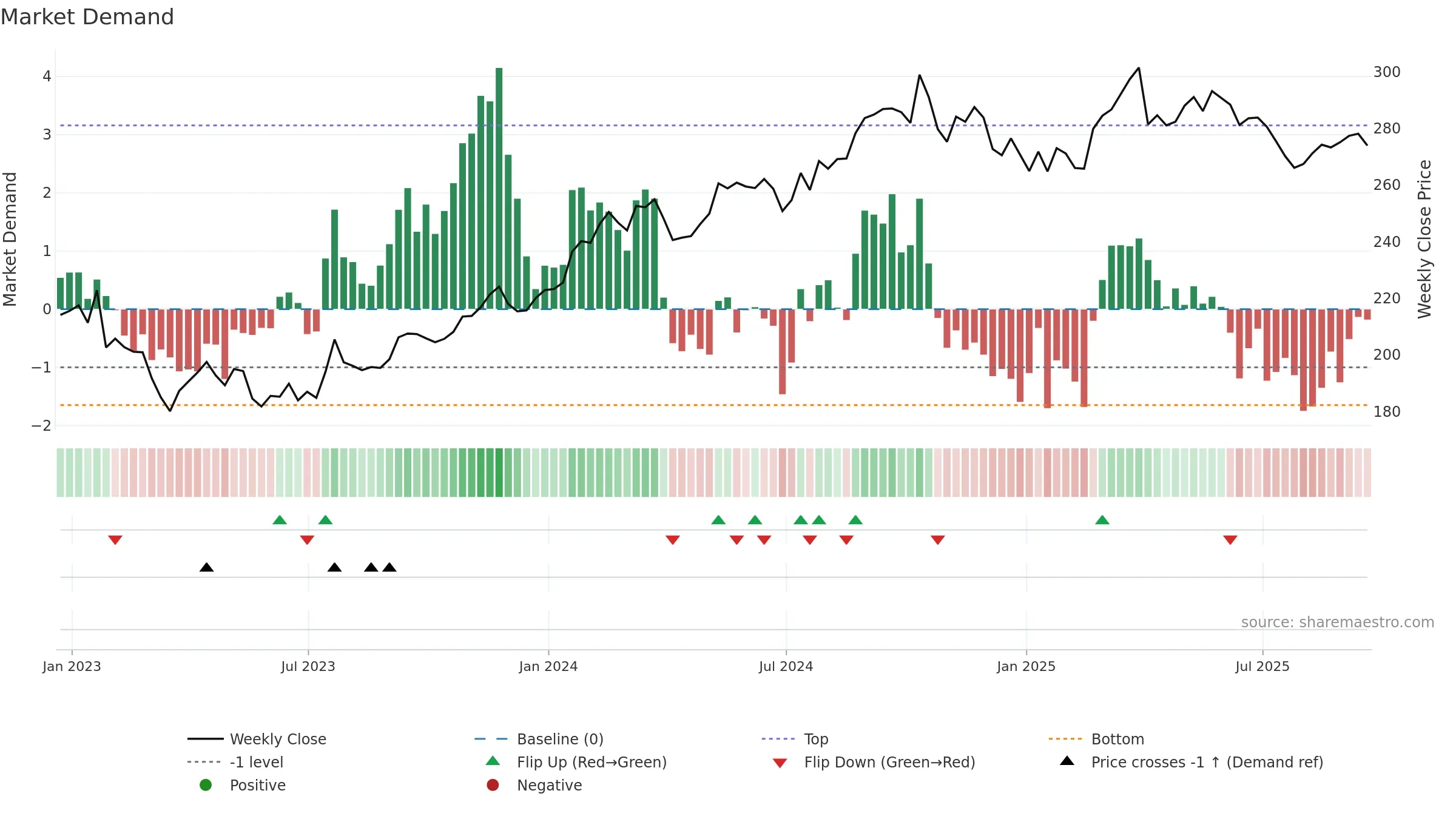
Task: Click the Jan 2023 x-axis label
Action: [x=72, y=666]
